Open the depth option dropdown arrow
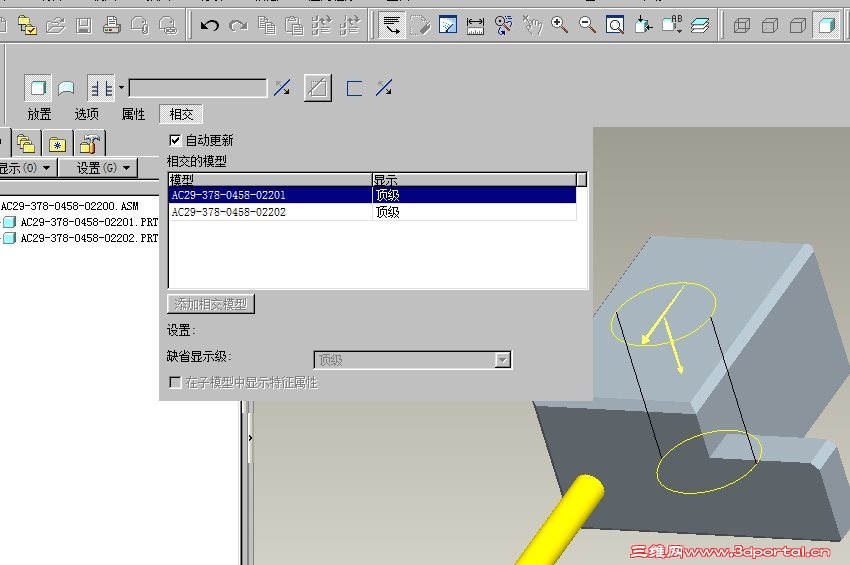Image resolution: width=850 pixels, height=565 pixels. click(121, 88)
